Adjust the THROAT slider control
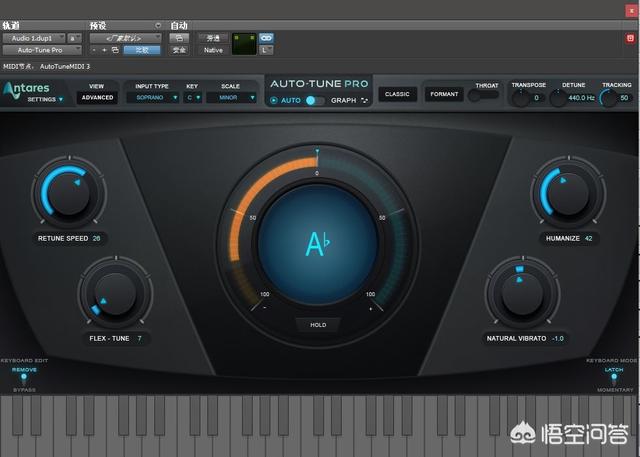The width and height of the screenshot is (640, 457). point(483,95)
